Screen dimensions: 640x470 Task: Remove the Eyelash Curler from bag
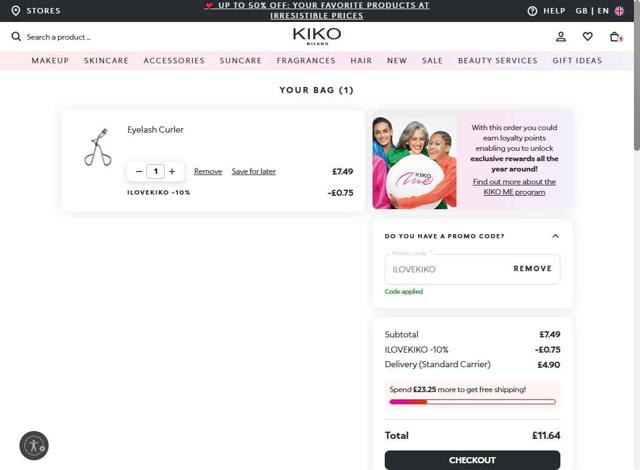(208, 171)
